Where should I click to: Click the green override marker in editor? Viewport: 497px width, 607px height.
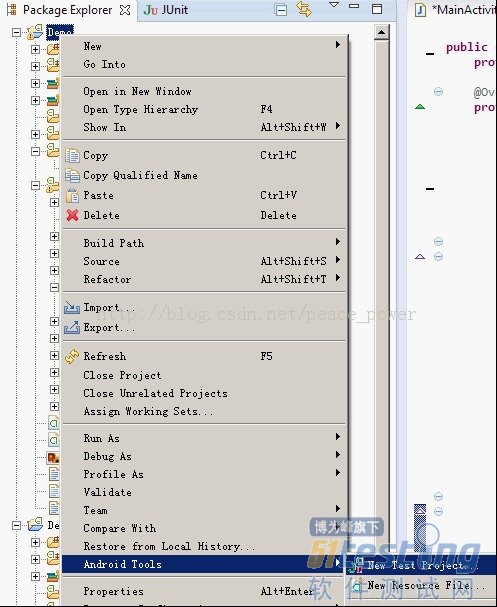click(420, 107)
